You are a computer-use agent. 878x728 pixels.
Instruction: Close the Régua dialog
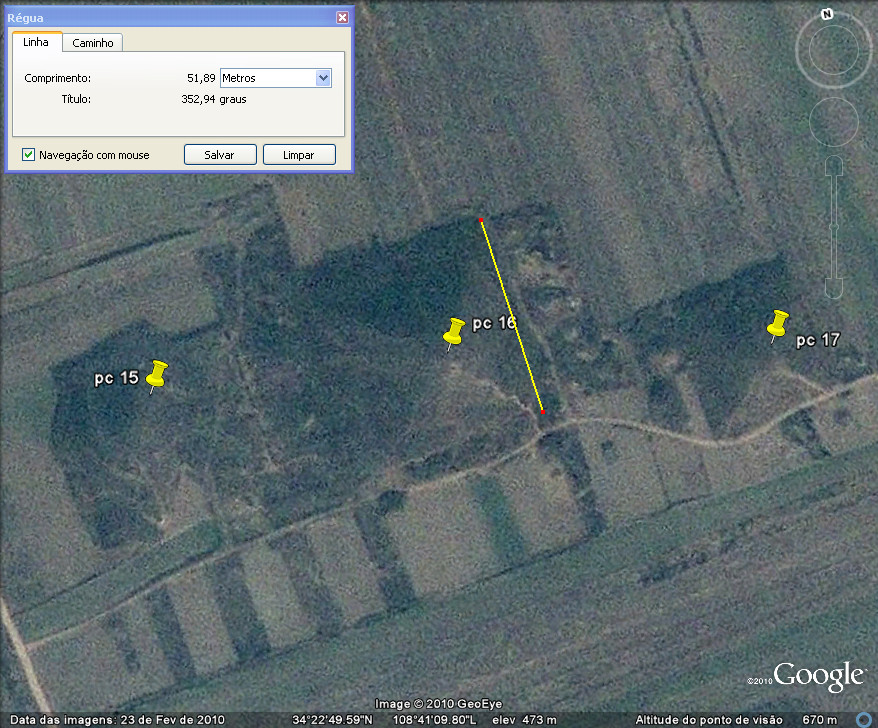click(x=342, y=18)
